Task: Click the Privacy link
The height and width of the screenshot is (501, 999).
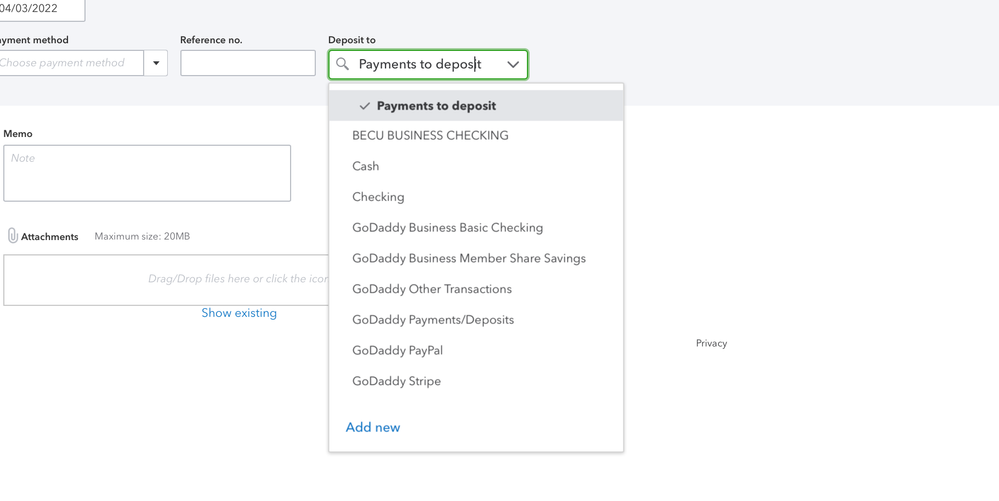Action: click(711, 343)
